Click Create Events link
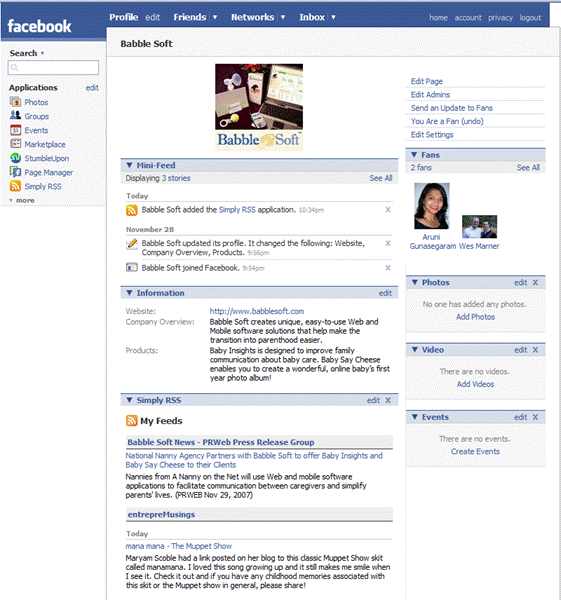The width and height of the screenshot is (561, 600). [475, 452]
